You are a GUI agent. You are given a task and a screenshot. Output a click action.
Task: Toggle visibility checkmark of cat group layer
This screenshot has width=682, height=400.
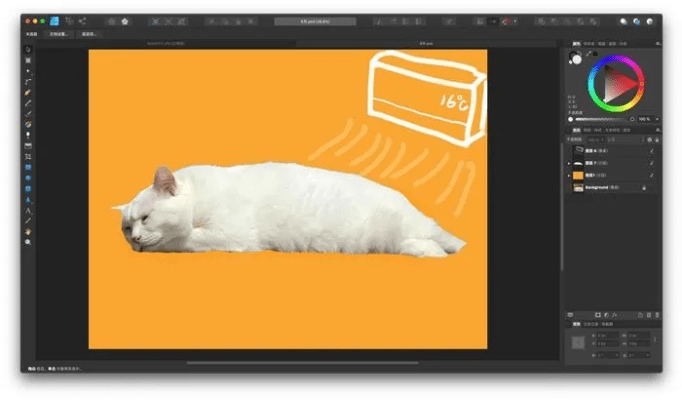pyautogui.click(x=652, y=163)
